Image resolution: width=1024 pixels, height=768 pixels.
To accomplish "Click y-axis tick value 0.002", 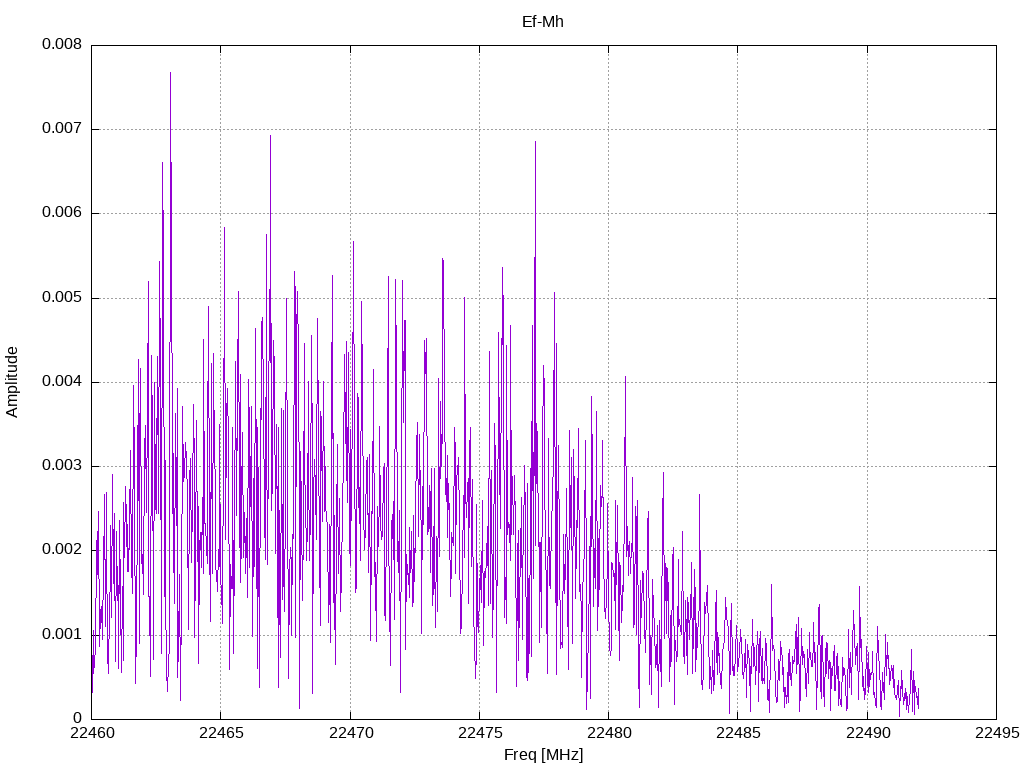I will pyautogui.click(x=62, y=549).
